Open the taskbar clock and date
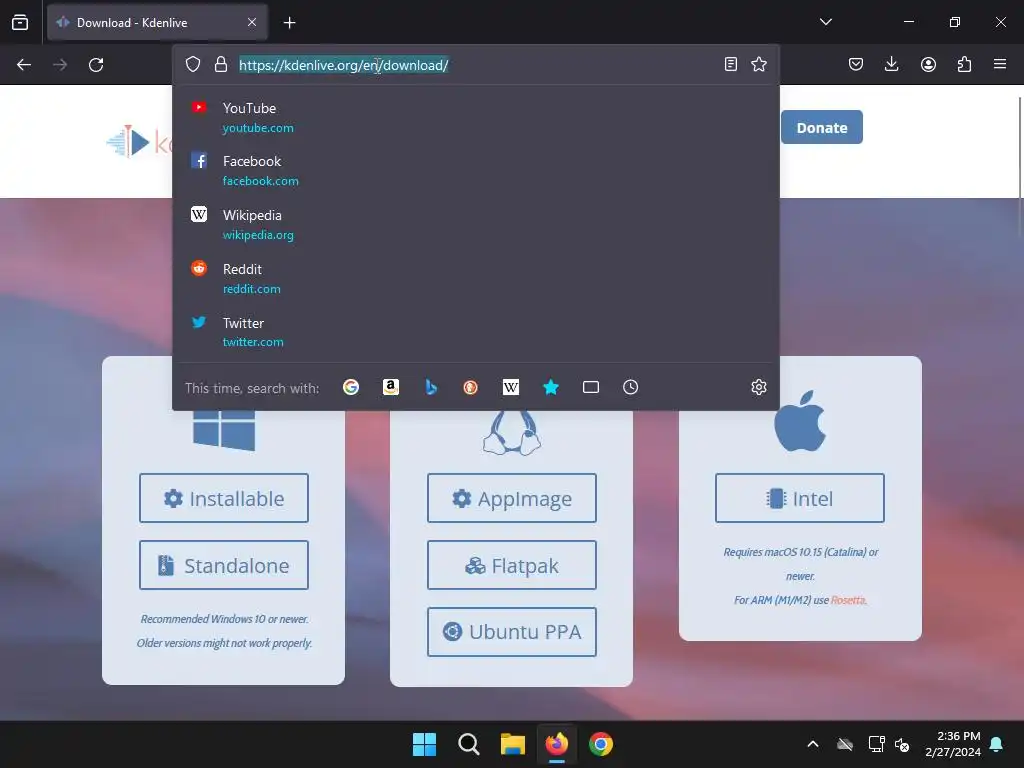1024x768 pixels. pyautogui.click(x=953, y=744)
